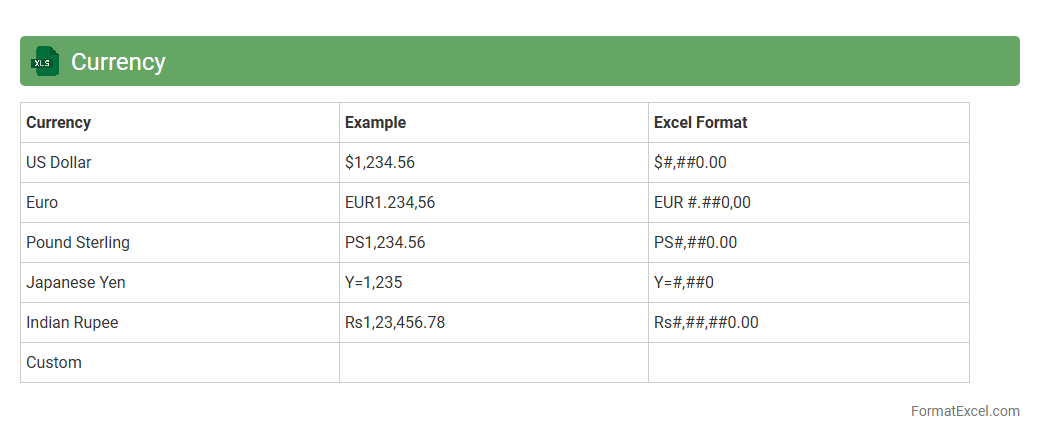Select the Pound Sterling cell
This screenshot has height=440, width=1040.
(x=78, y=243)
